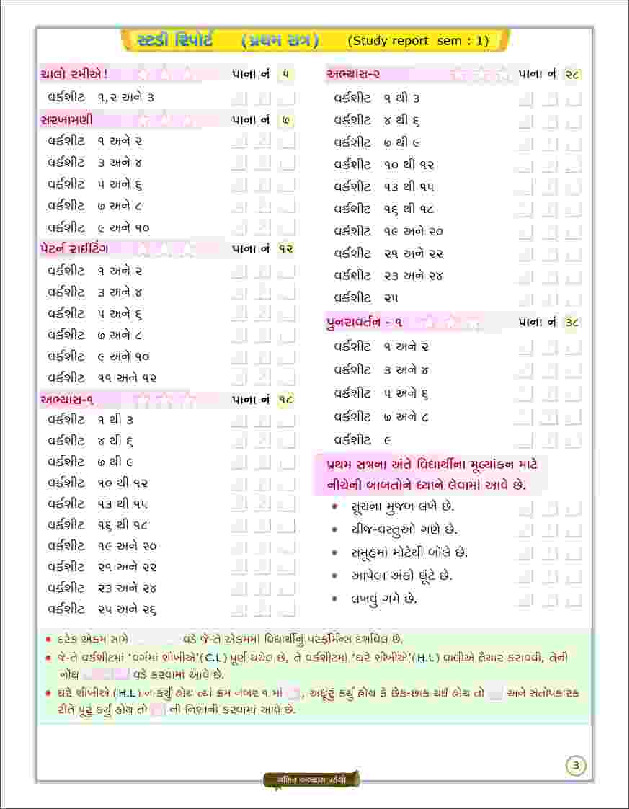Screen dimensions: 629x809
Task: Click page number ૩૮ beside પુનરાવર્તન - ૧
Action: pos(573,323)
